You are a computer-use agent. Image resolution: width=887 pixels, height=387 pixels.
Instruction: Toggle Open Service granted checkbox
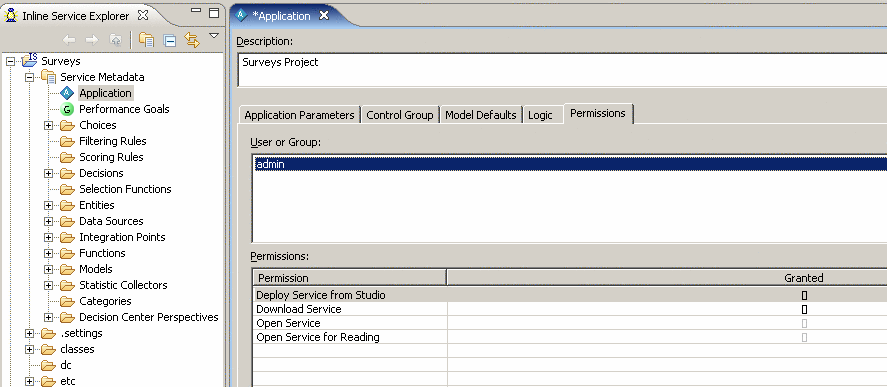coord(804,324)
